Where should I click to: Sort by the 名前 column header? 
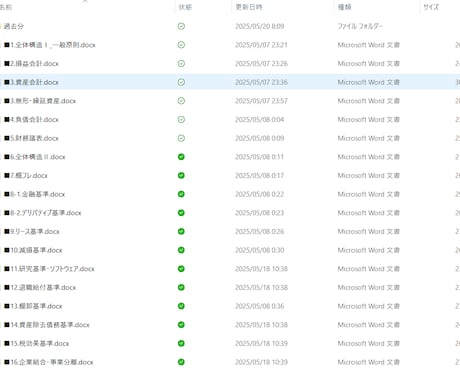[x=6, y=7]
